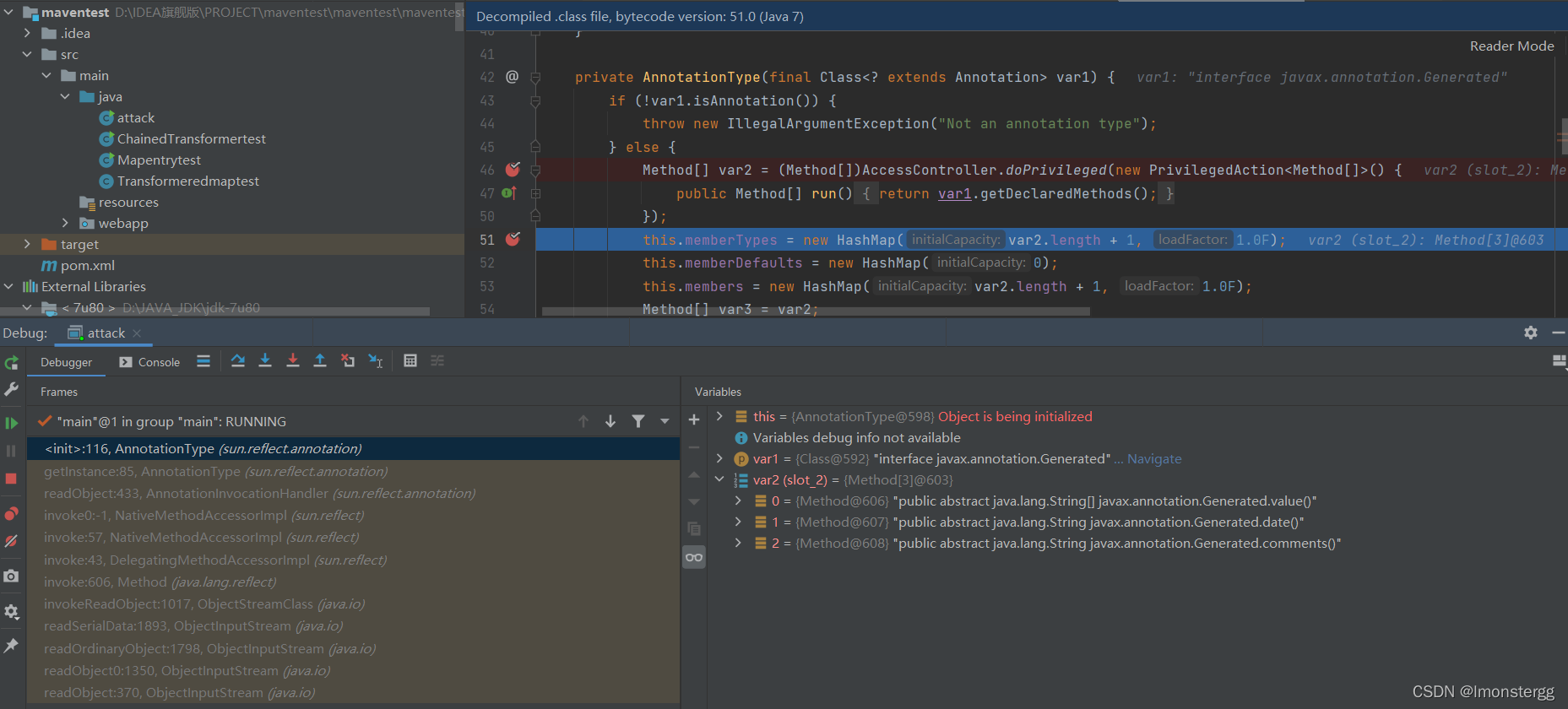Open Debug panel options gear
The height and width of the screenshot is (709, 1568).
[x=1531, y=333]
